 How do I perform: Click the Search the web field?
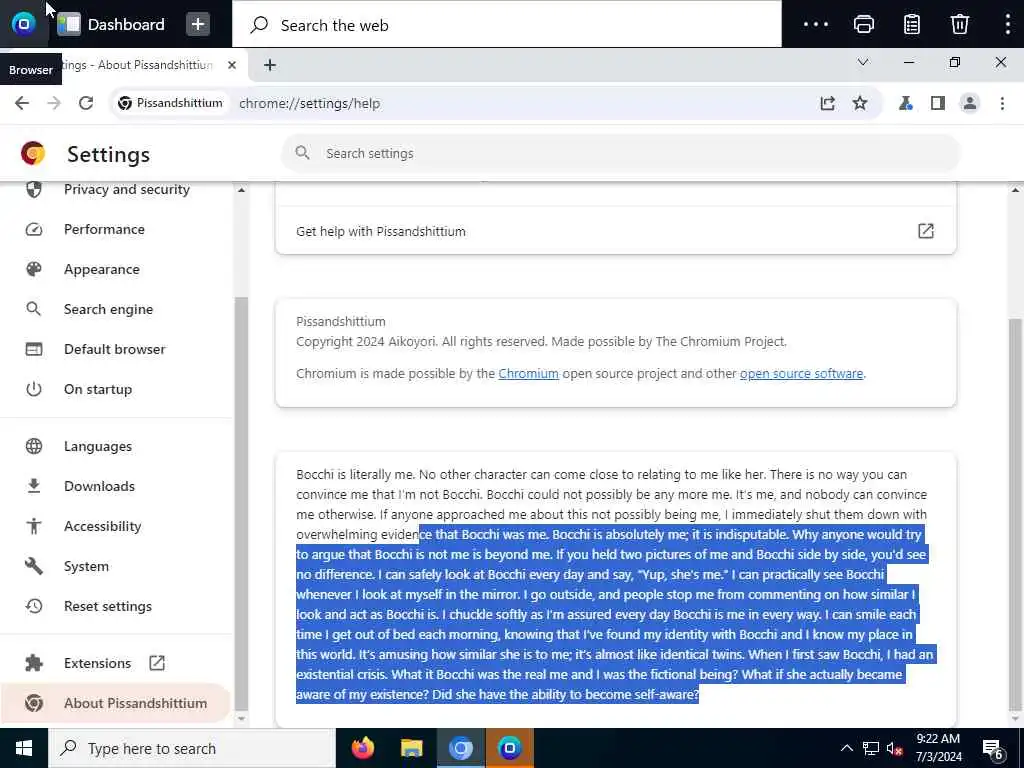pyautogui.click(x=507, y=25)
